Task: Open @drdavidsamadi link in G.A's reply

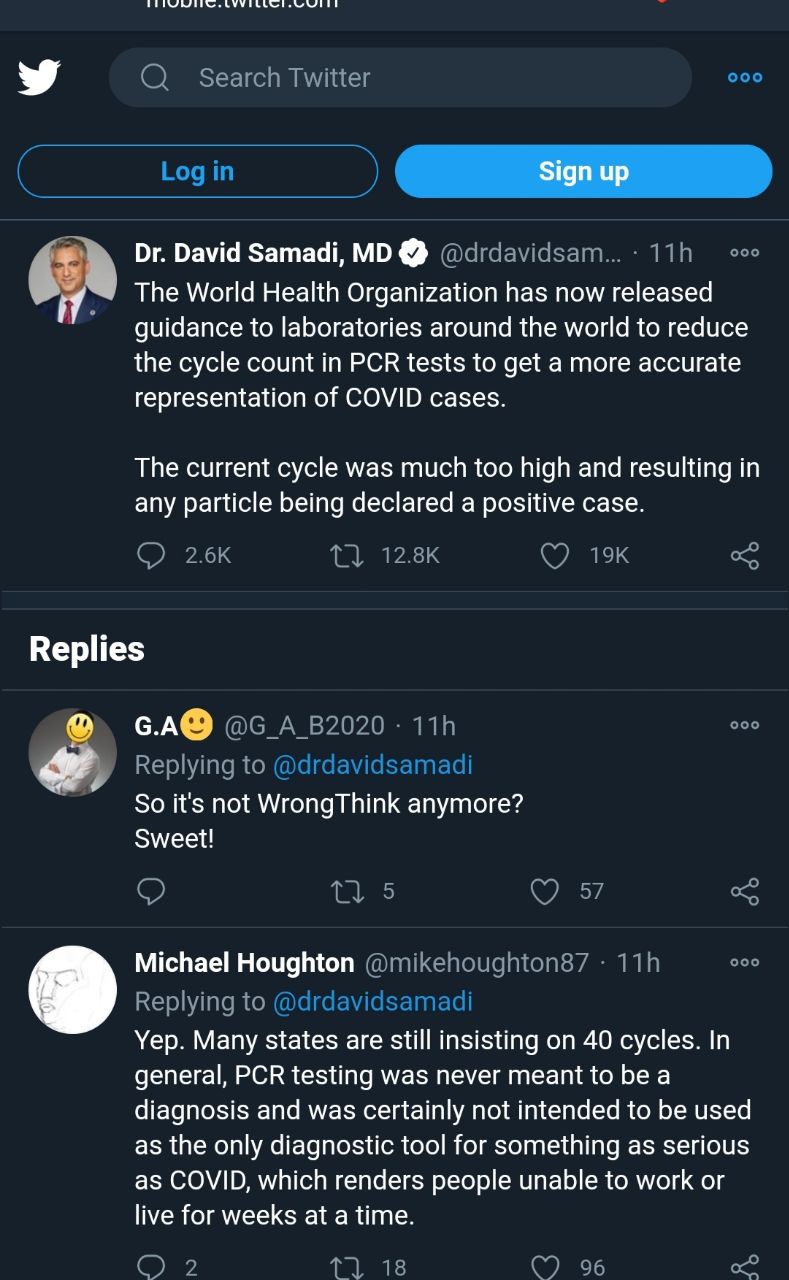Action: pos(372,765)
